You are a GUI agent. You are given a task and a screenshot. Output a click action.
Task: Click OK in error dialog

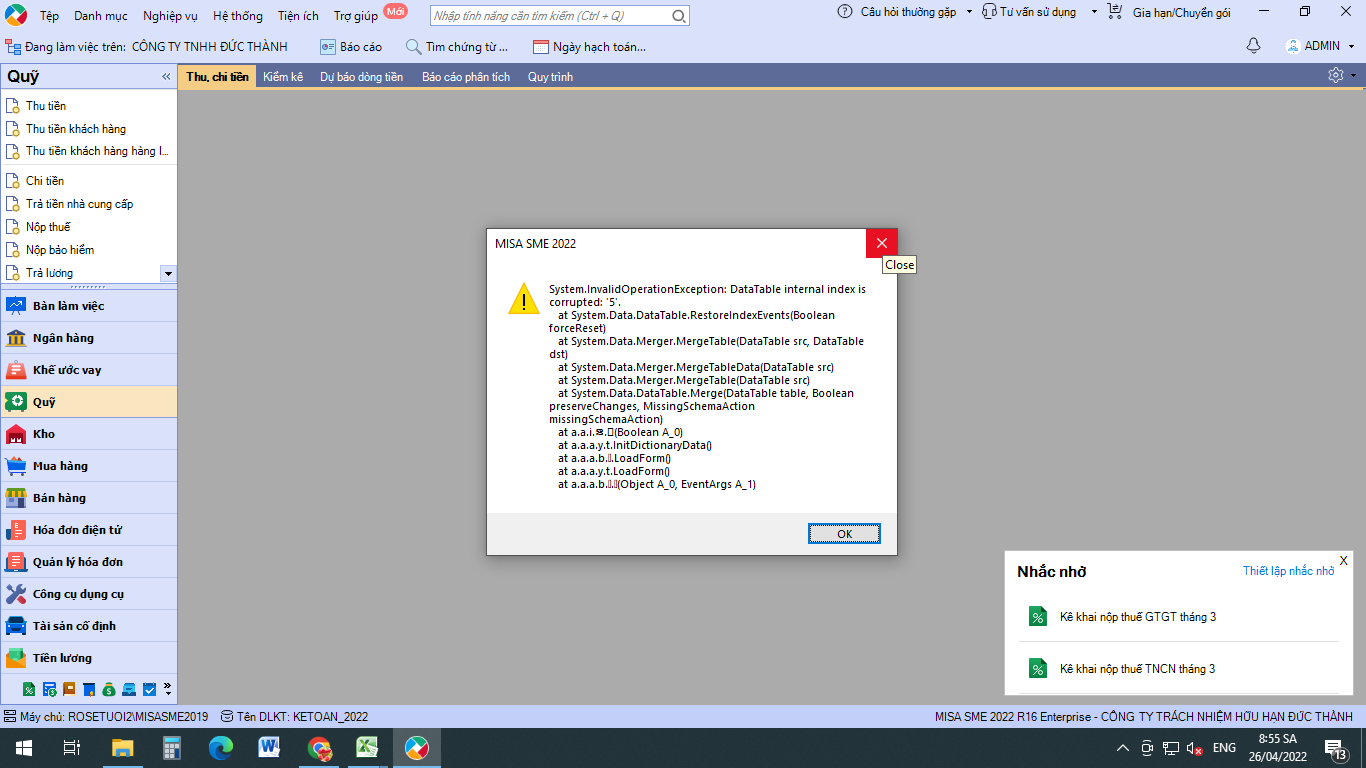coord(844,533)
